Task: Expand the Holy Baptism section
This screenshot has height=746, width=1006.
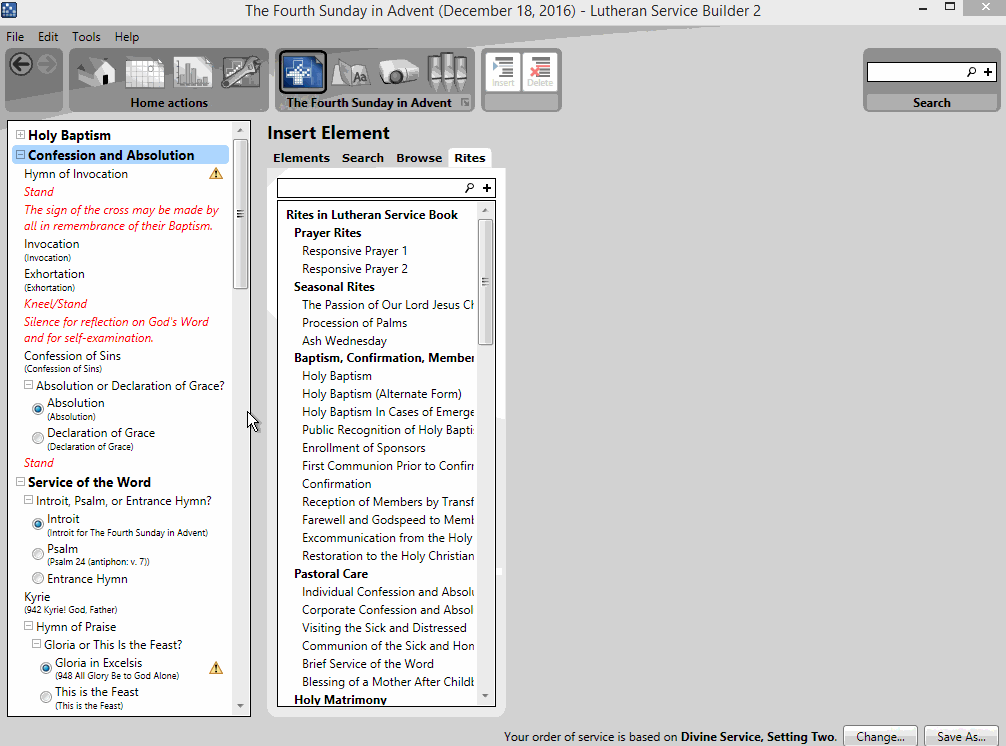Action: (x=20, y=135)
